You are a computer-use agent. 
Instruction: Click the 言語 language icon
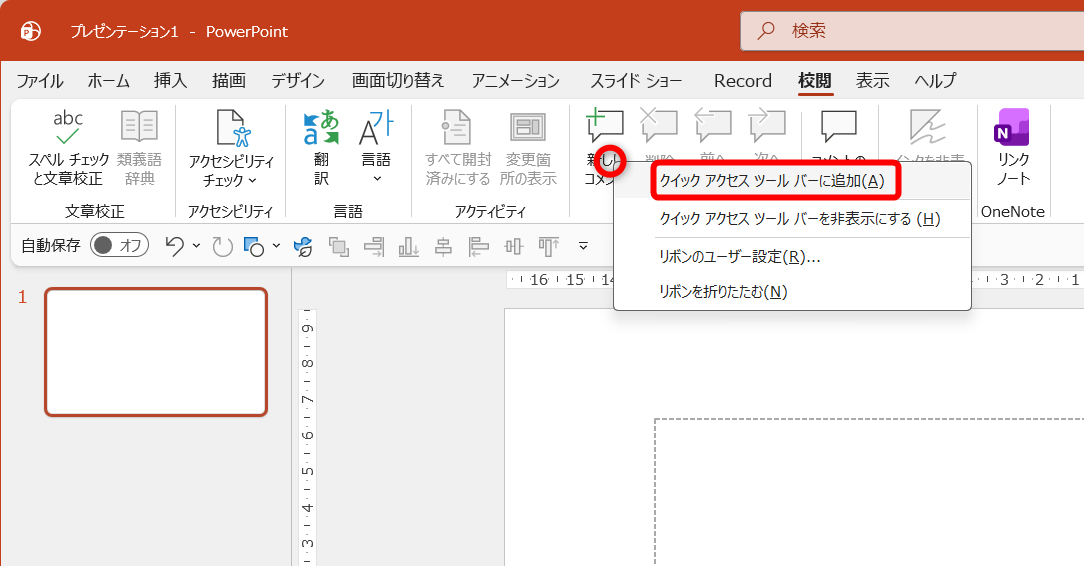(x=376, y=129)
